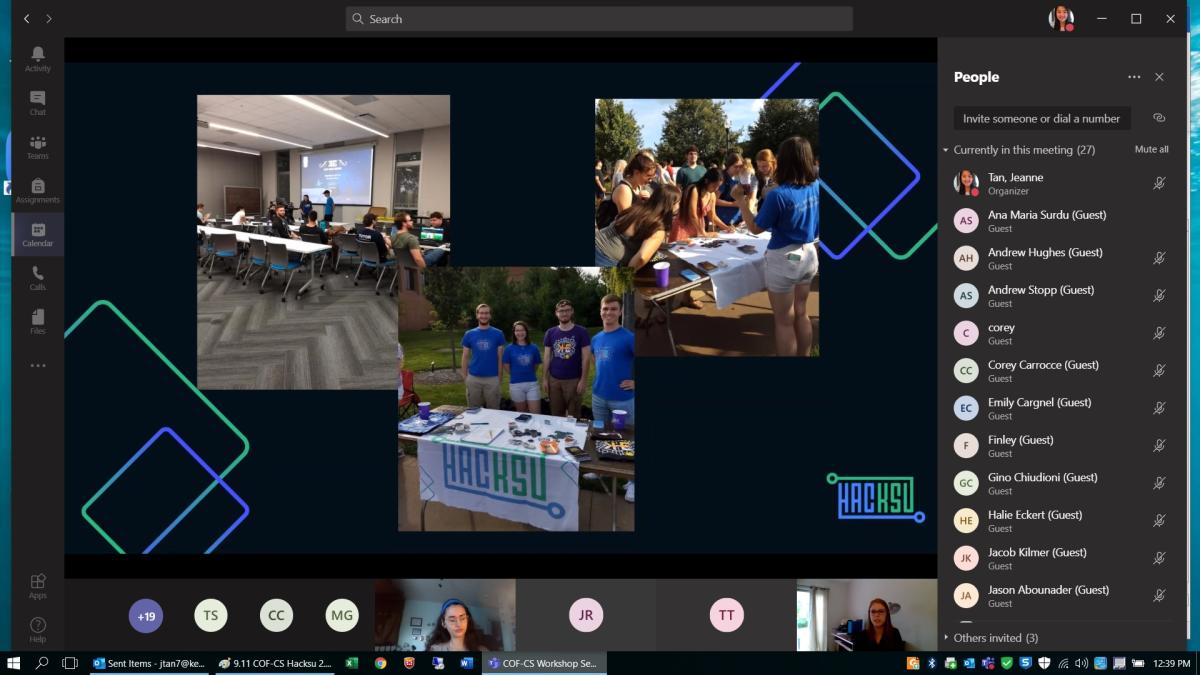
Task: Close the People panel
Action: [1159, 77]
